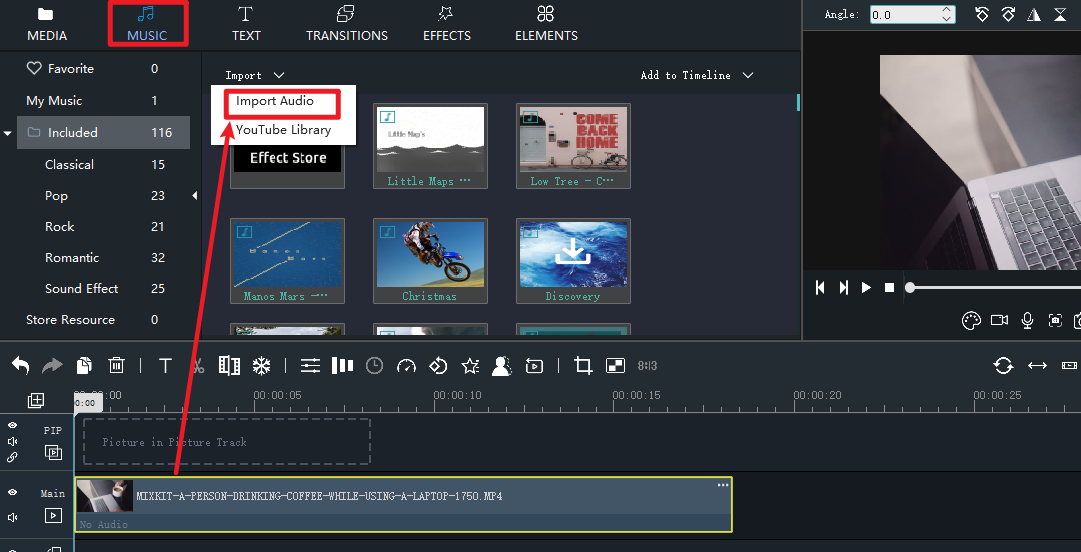Viewport: 1081px width, 552px height.
Task: Click the video camera record icon
Action: (x=999, y=320)
